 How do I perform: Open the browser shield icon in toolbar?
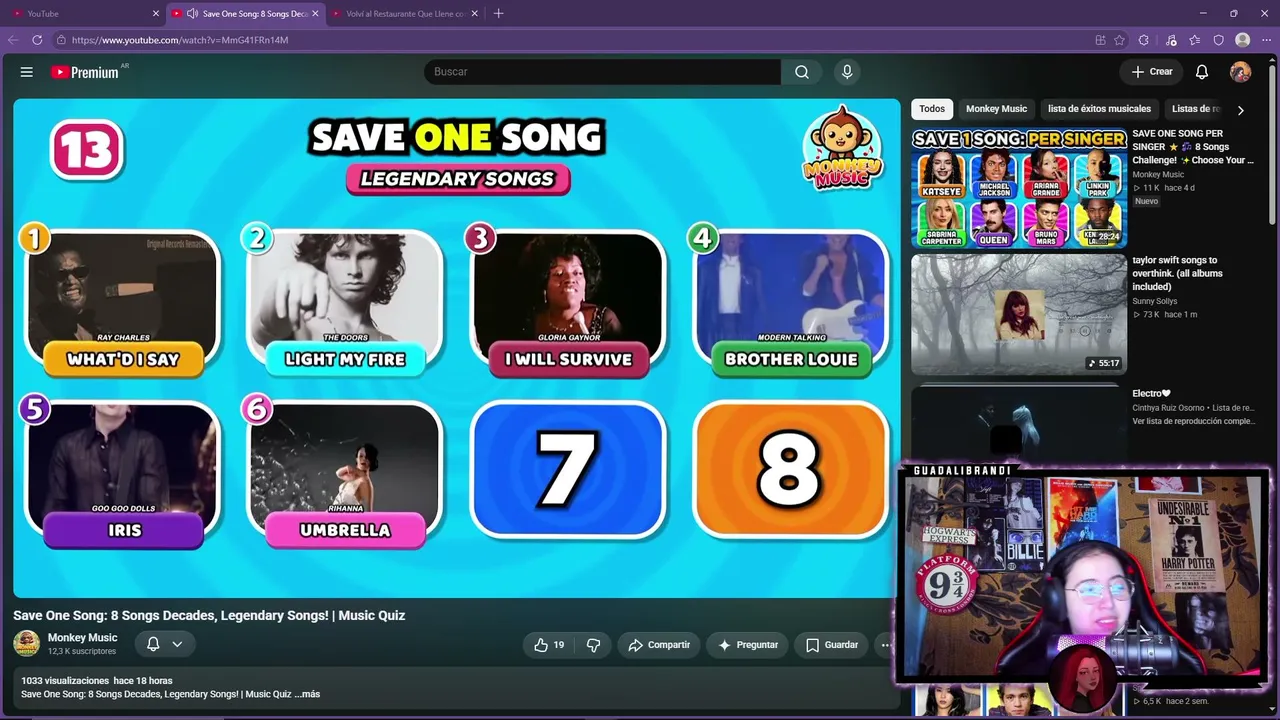[1219, 40]
